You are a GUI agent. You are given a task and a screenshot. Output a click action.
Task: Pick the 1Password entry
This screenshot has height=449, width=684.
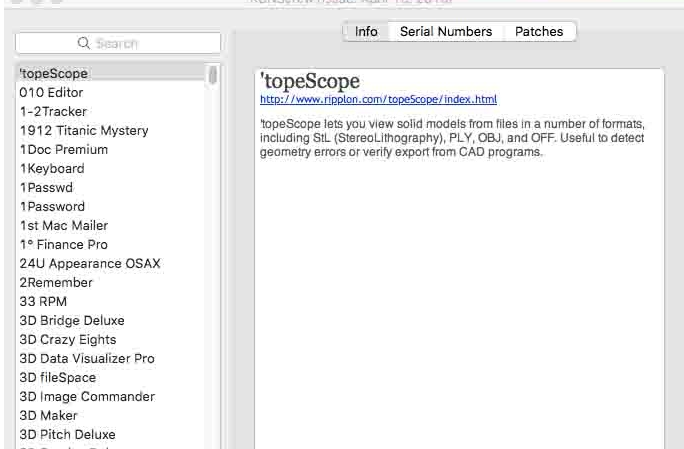[x=111, y=206]
